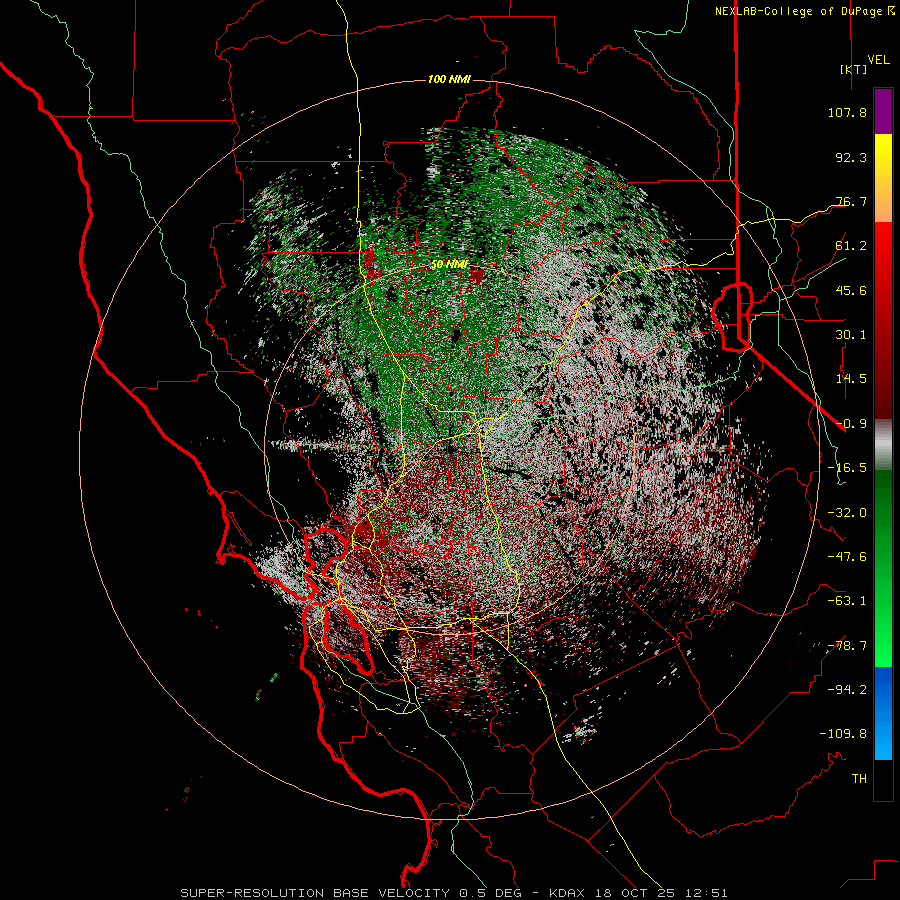Screen dimensions: 900x900
Task: Click the purple segment of the color bar
Action: click(x=883, y=112)
